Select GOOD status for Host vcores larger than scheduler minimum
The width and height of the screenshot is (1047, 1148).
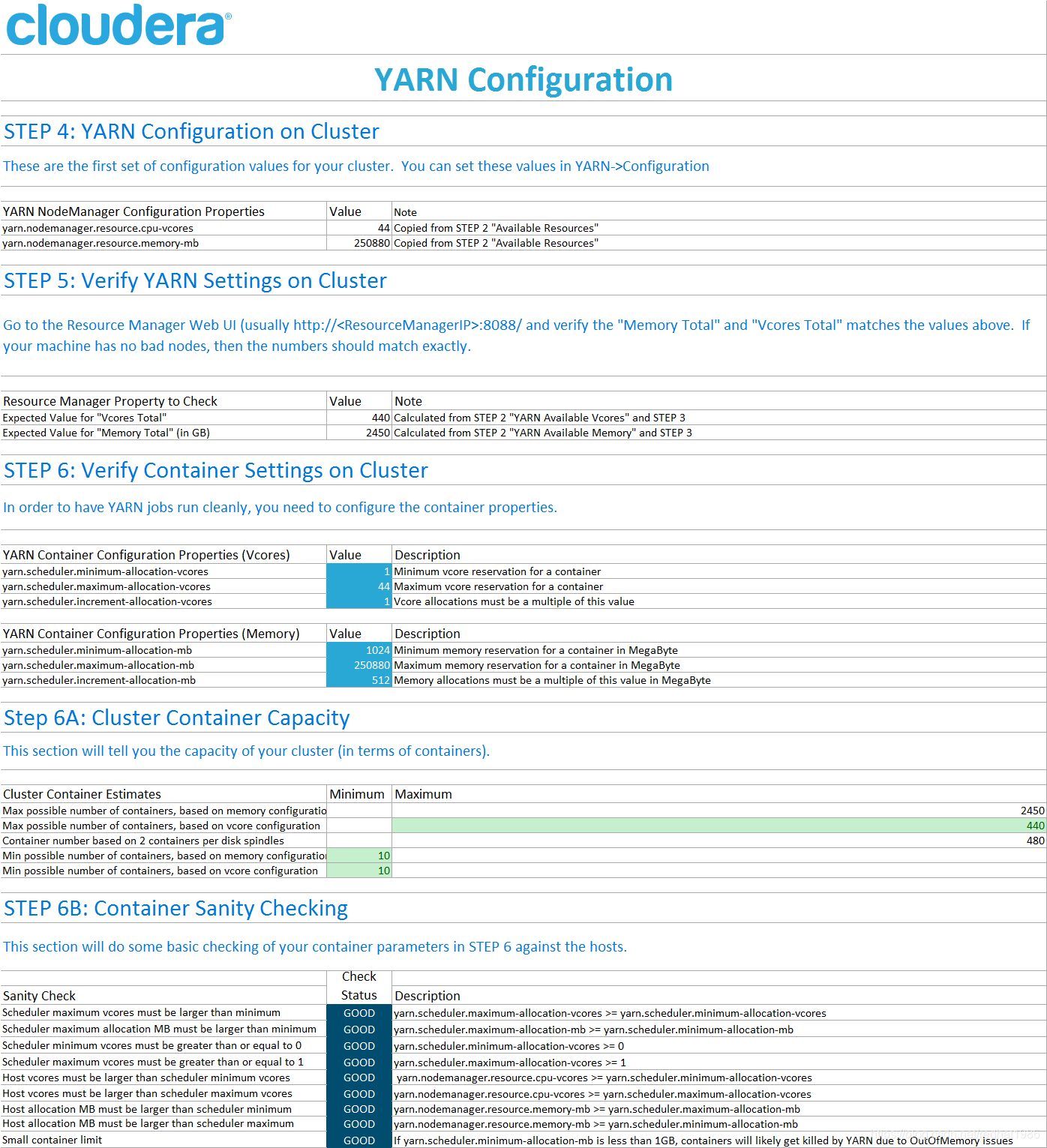point(359,1078)
